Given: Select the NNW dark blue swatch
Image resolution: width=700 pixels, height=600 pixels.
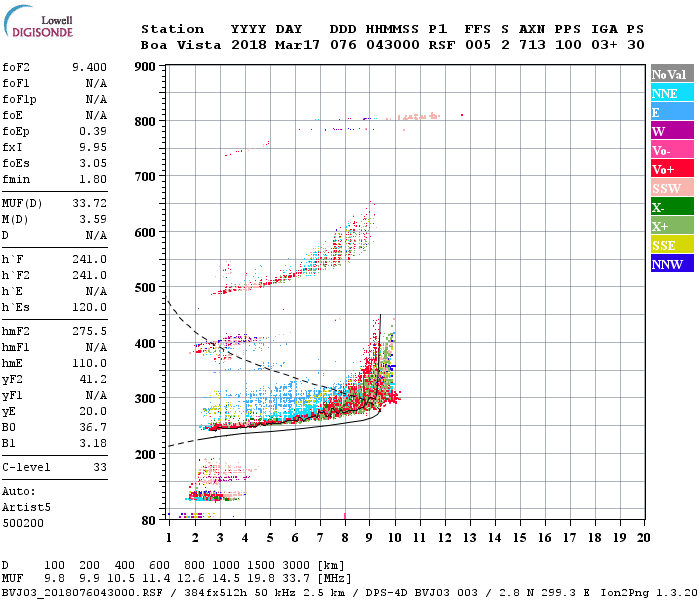Looking at the screenshot, I should click(672, 263).
